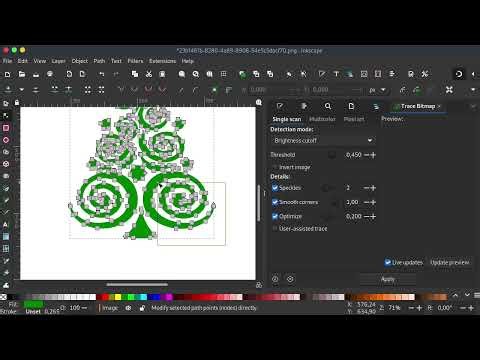Click the Paste clipboard icon
The height and width of the screenshot is (360, 480).
pos(162,74)
